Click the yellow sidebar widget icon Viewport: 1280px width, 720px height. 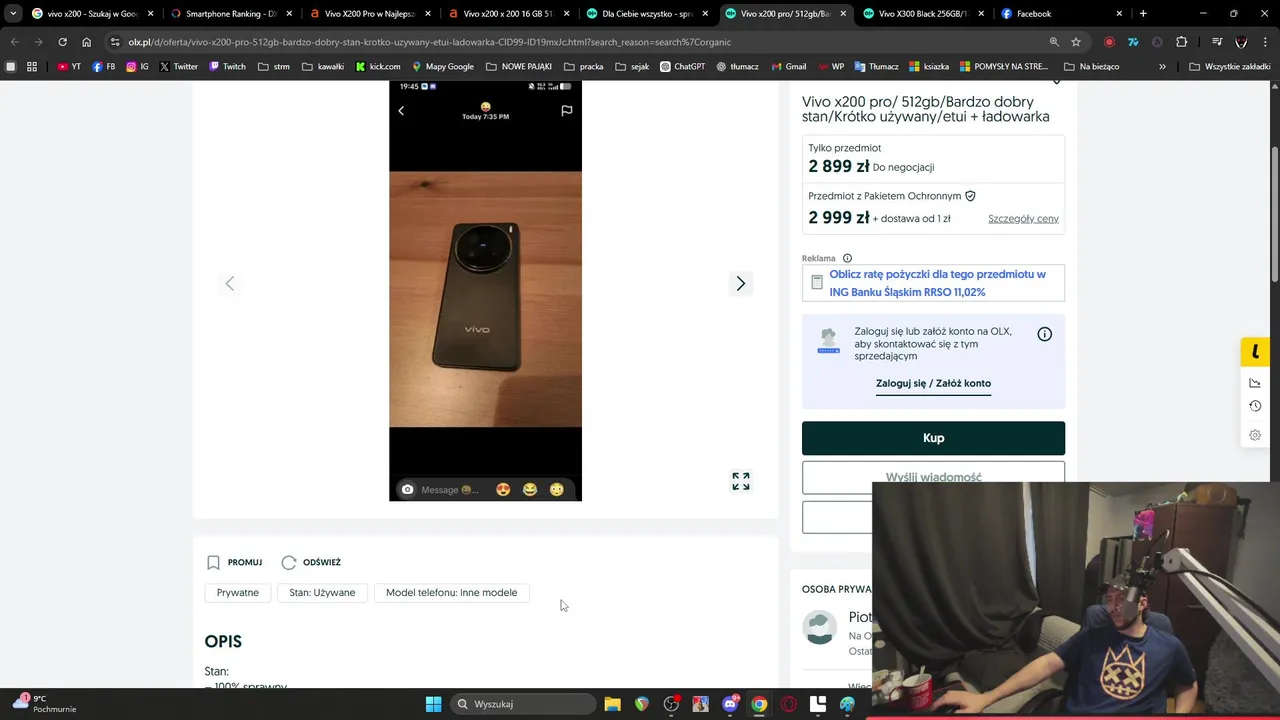click(1255, 351)
